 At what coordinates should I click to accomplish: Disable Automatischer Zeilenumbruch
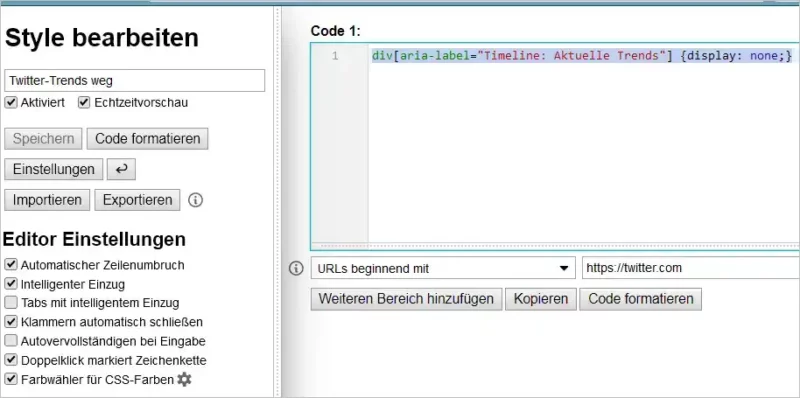[10, 265]
